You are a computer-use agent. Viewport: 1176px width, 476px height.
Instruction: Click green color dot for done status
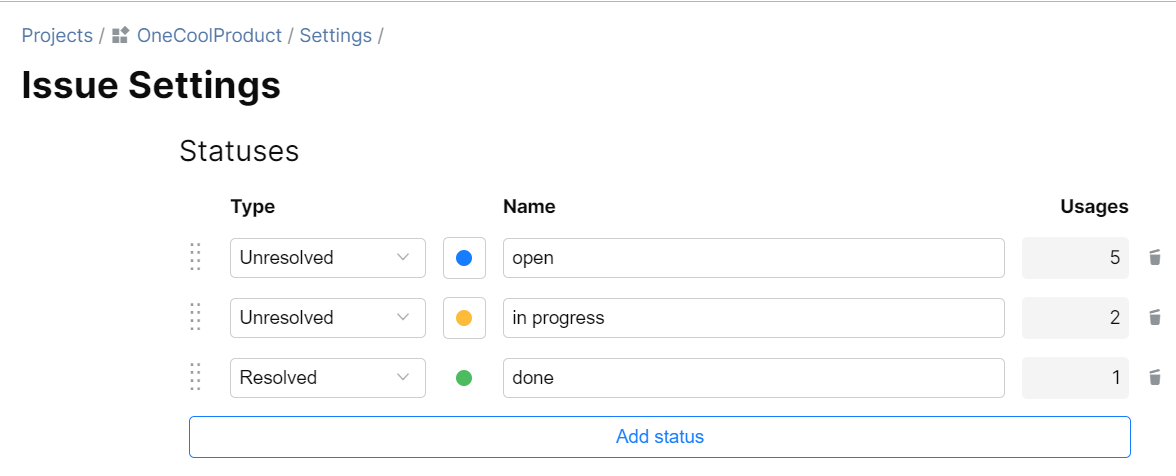[464, 378]
